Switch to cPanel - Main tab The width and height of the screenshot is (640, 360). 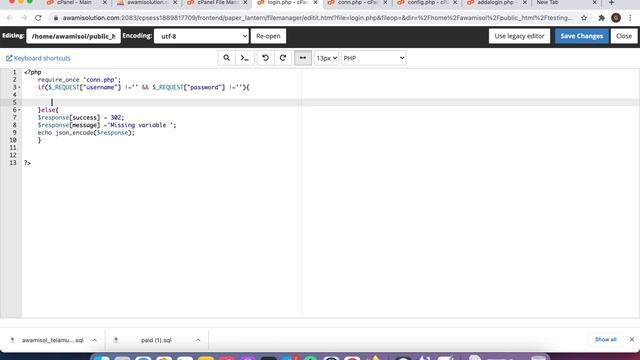(74, 3)
